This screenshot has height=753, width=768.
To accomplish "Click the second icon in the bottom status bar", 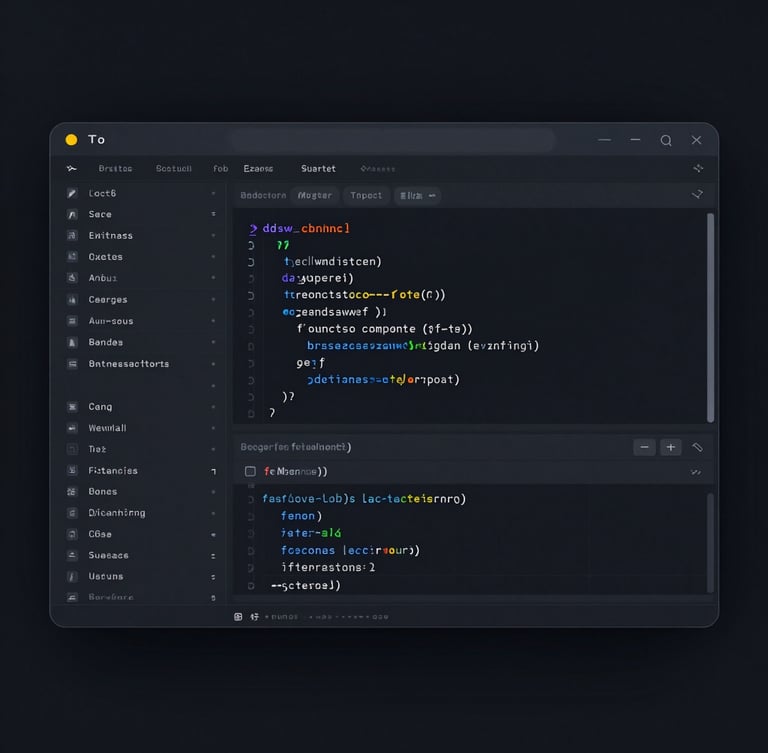I will (x=255, y=617).
